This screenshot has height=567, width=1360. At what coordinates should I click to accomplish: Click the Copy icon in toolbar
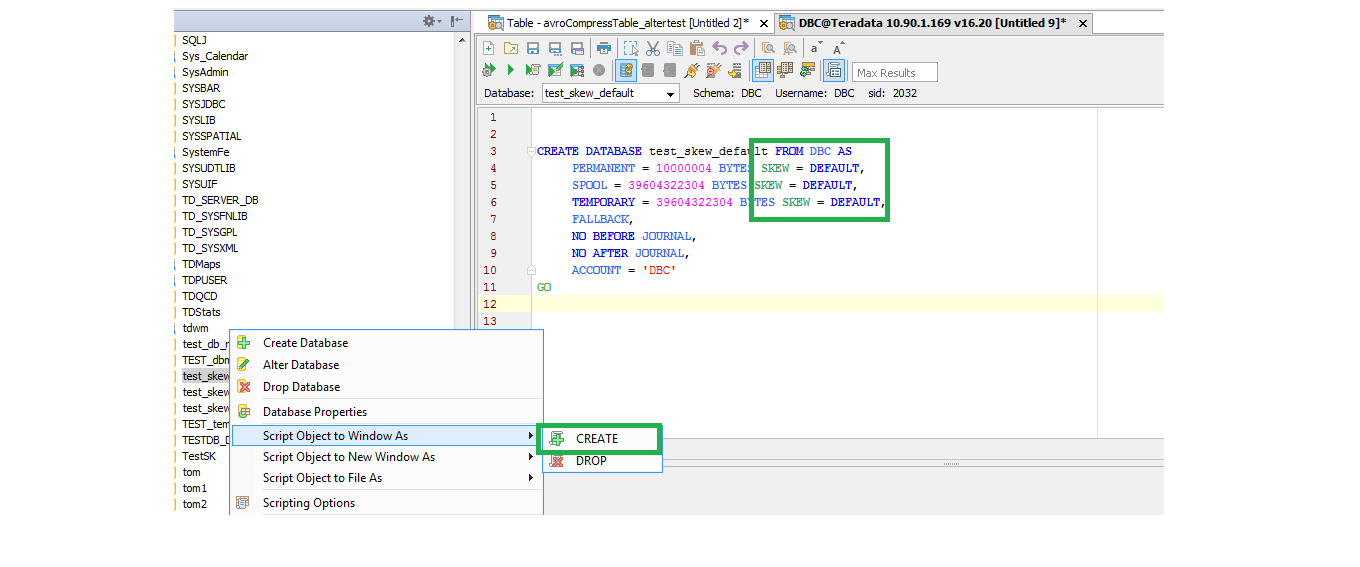(675, 48)
